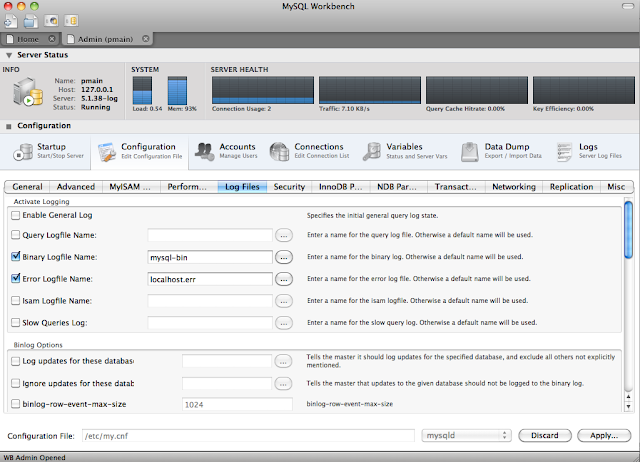Click the binlog-row-event-max-size 1024 field
Screen dimensions: 640x462
pos(237,404)
